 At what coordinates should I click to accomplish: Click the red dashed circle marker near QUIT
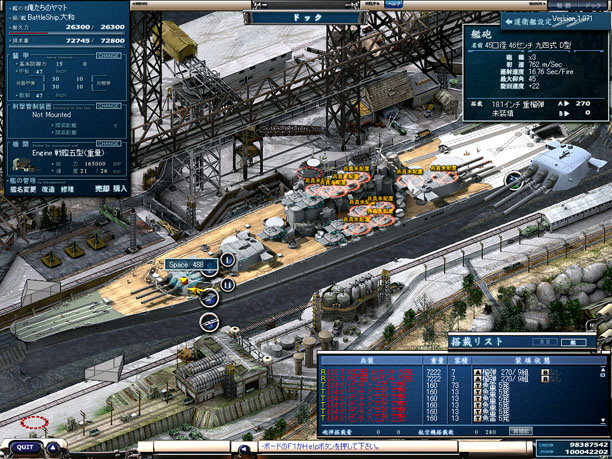(34, 422)
